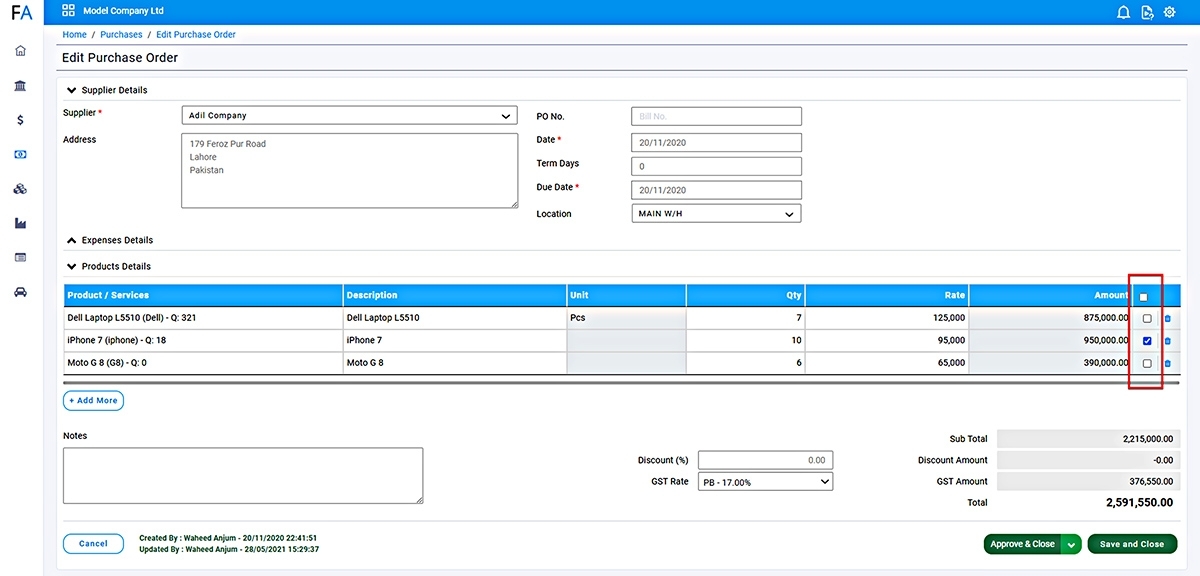
Task: Click the PO No. input field
Action: [x=716, y=117]
